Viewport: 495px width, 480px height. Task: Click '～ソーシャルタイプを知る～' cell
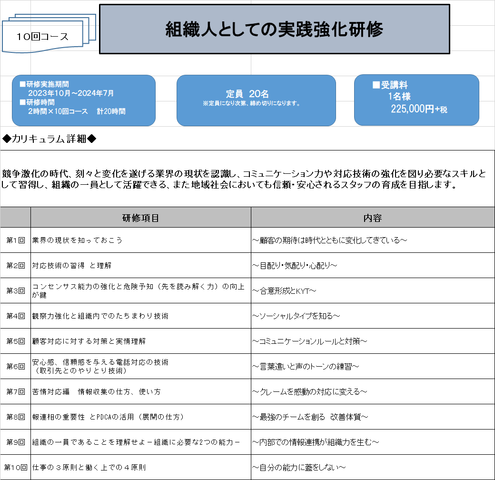point(373,316)
